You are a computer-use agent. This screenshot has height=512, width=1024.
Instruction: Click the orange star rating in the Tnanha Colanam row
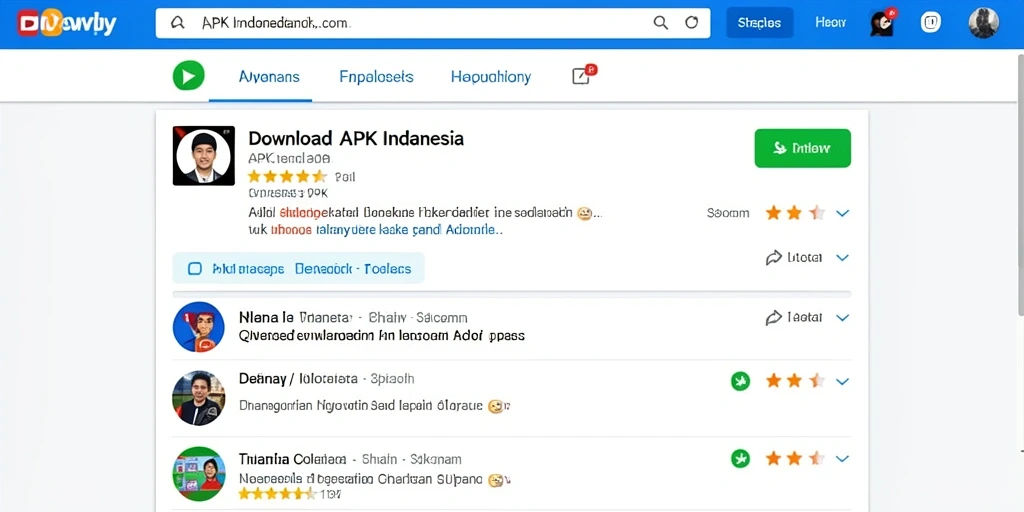pyautogui.click(x=795, y=458)
